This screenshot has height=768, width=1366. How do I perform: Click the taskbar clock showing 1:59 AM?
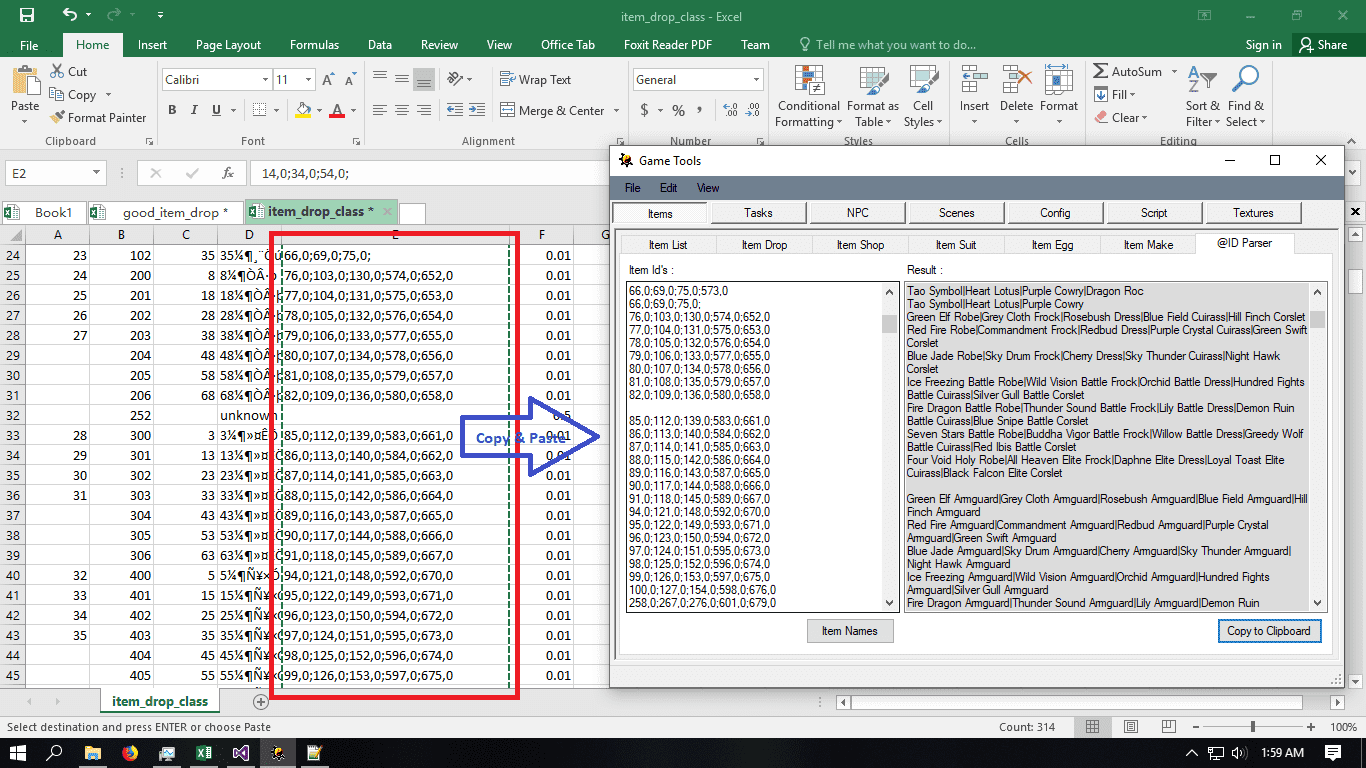click(x=1282, y=753)
